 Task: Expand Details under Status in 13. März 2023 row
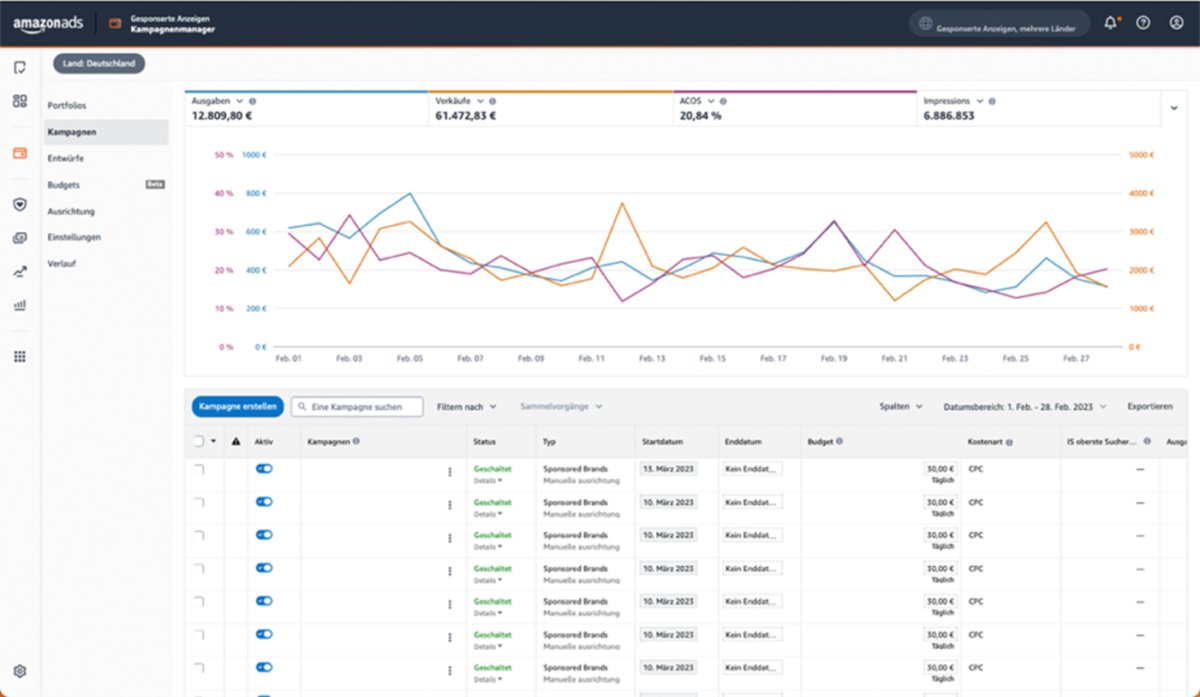(488, 483)
